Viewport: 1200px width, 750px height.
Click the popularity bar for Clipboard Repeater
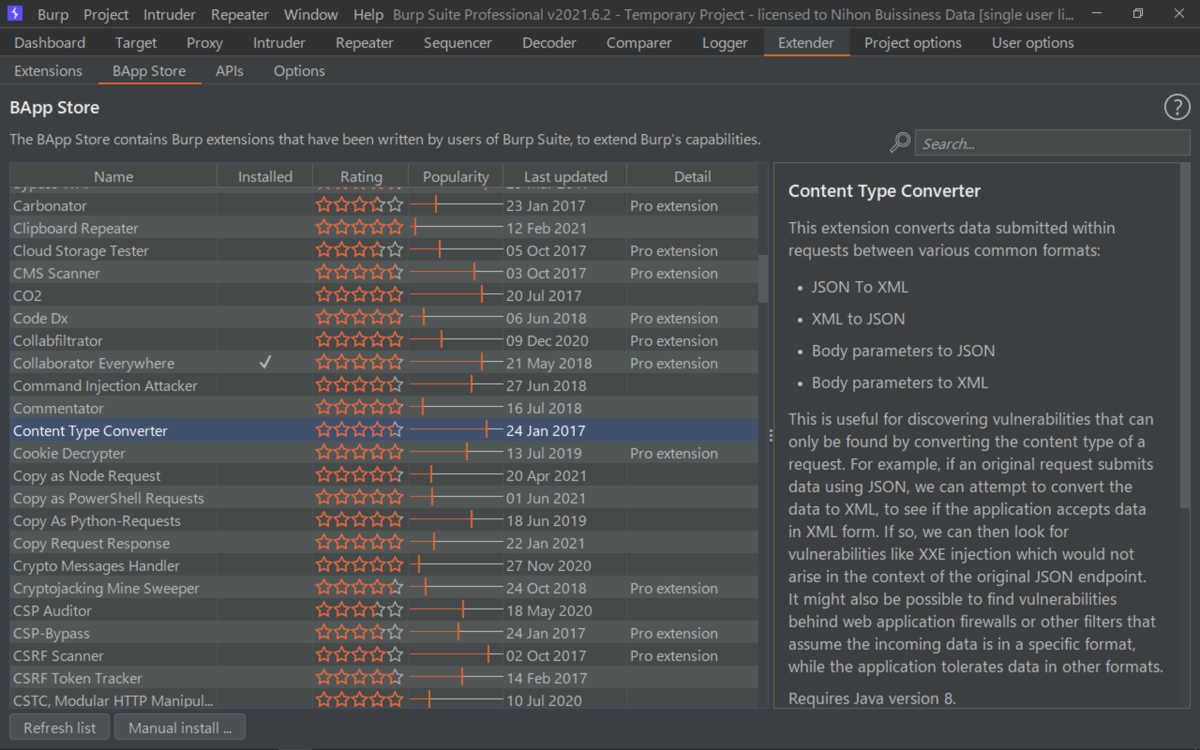[456, 228]
